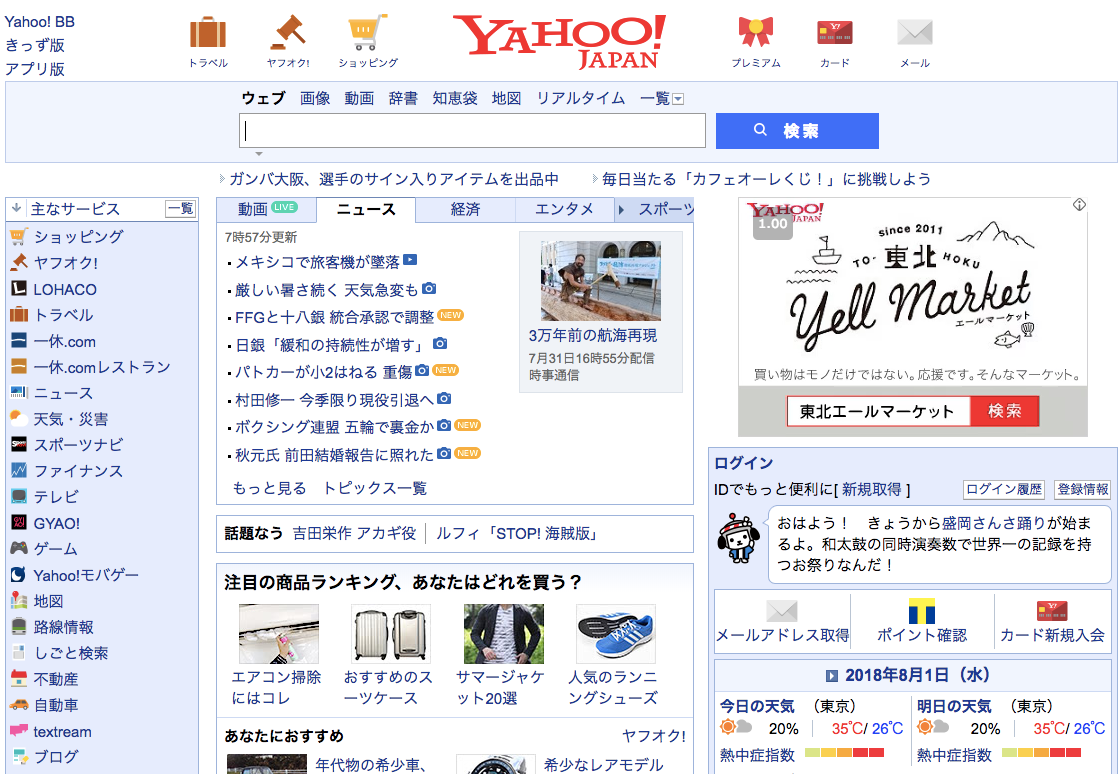Click the メールアドレス取得 envelope icon
Screen dimensions: 1118x774
(x=781, y=611)
